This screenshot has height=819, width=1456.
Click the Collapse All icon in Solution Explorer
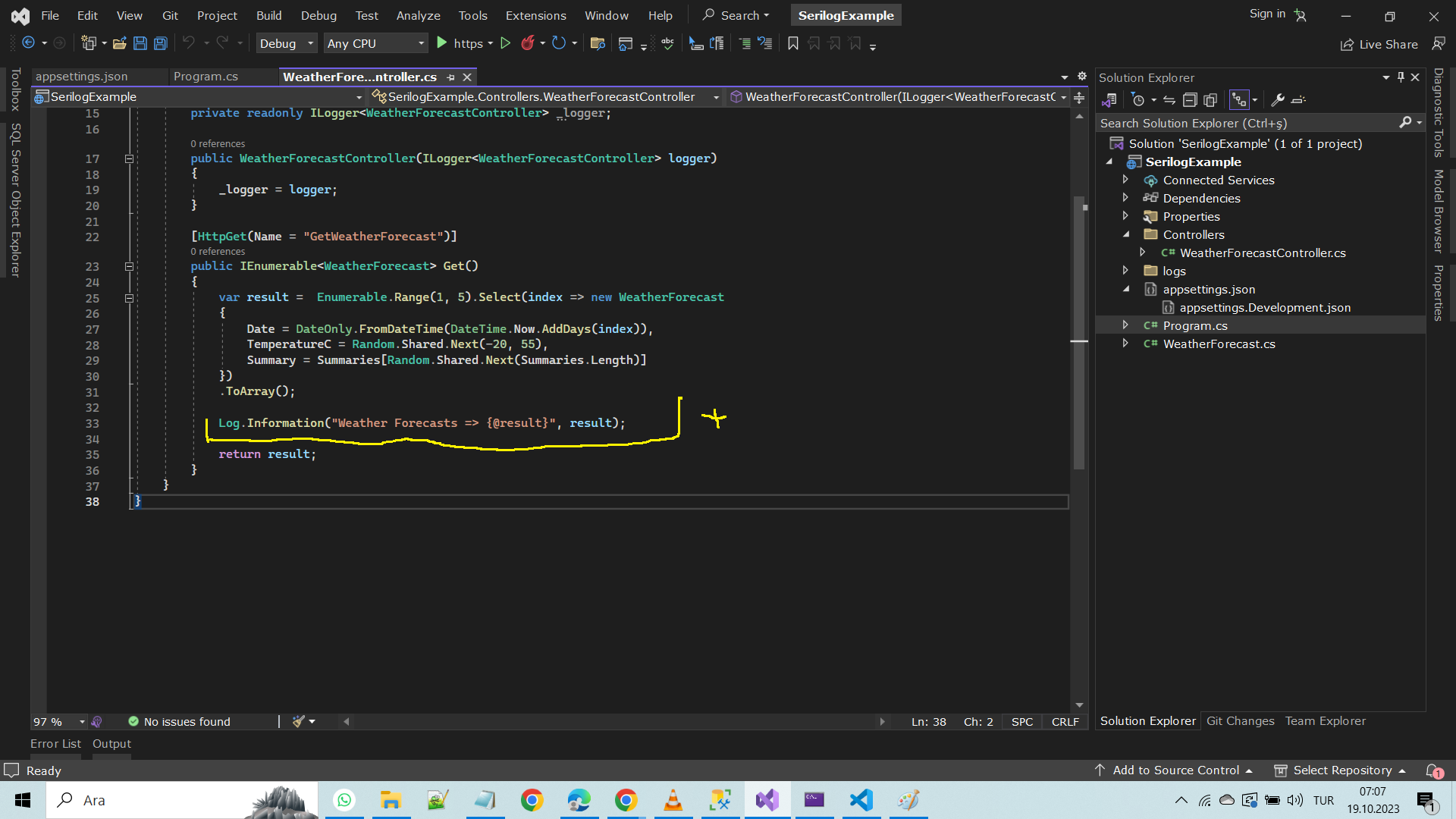[1190, 99]
